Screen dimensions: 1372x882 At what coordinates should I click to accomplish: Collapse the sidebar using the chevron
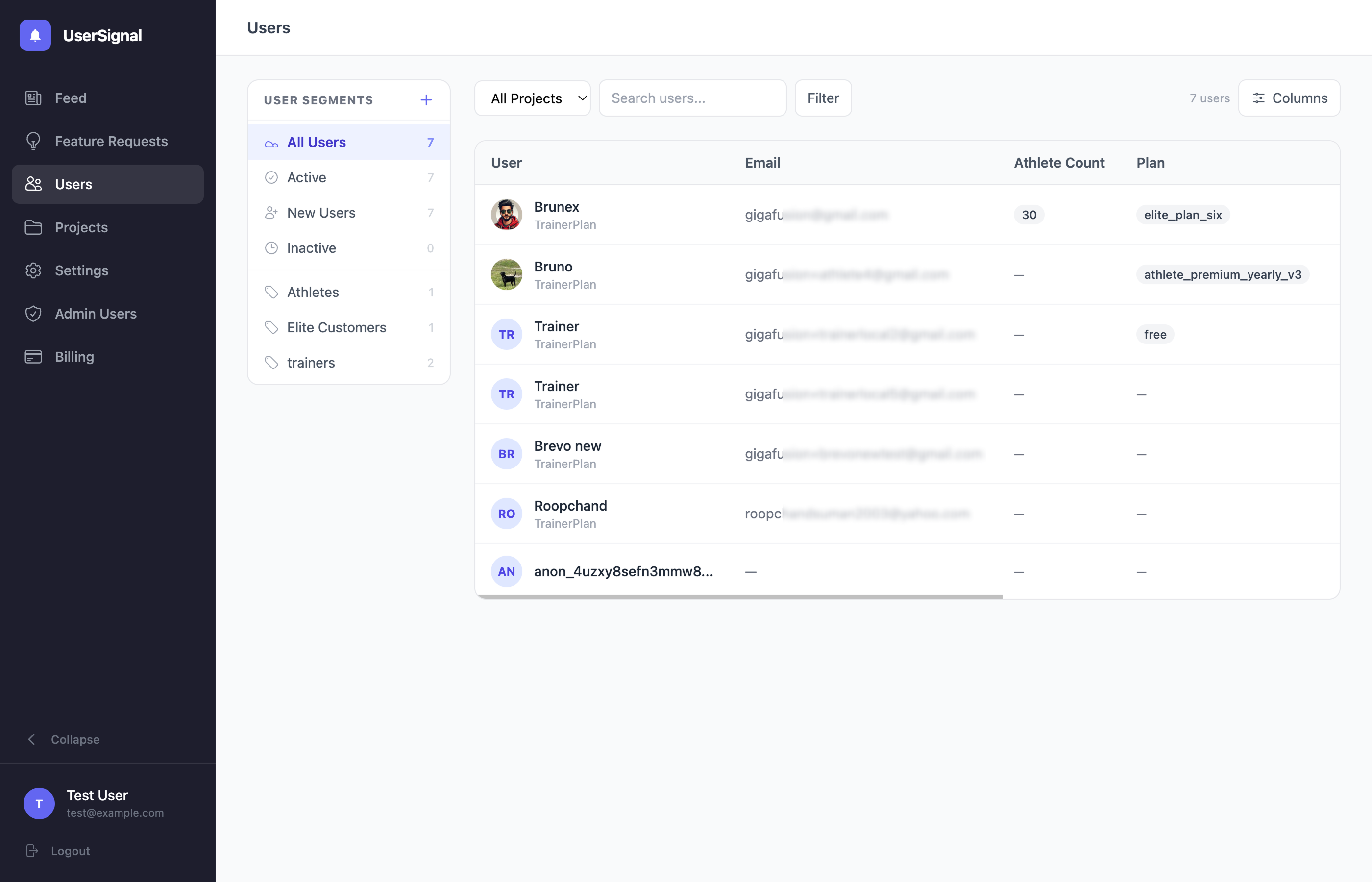(x=32, y=739)
